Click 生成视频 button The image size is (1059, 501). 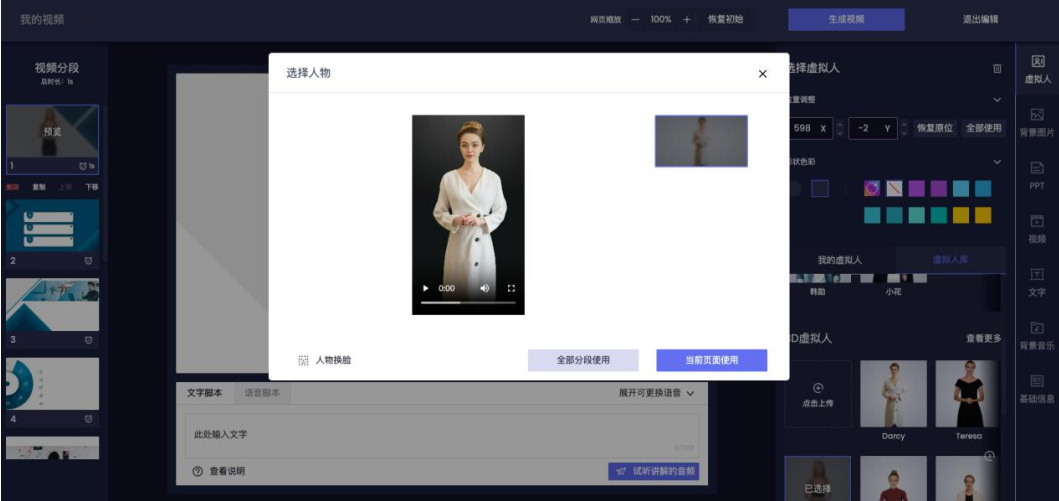tap(846, 20)
